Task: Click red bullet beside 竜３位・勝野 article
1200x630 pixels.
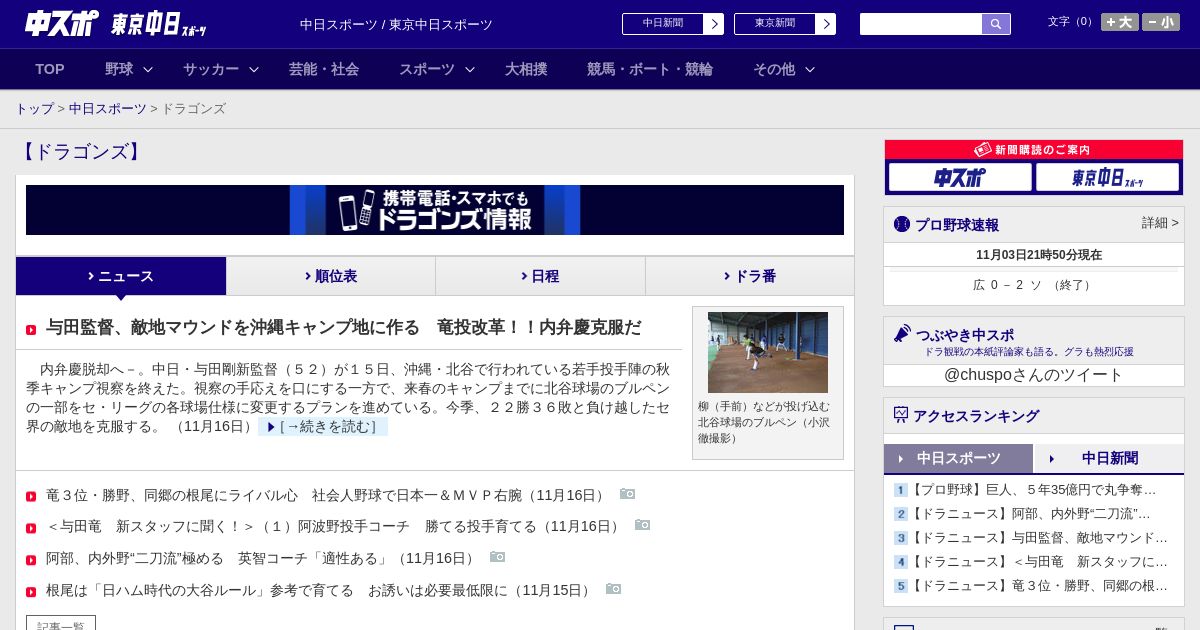Action: tap(31, 496)
